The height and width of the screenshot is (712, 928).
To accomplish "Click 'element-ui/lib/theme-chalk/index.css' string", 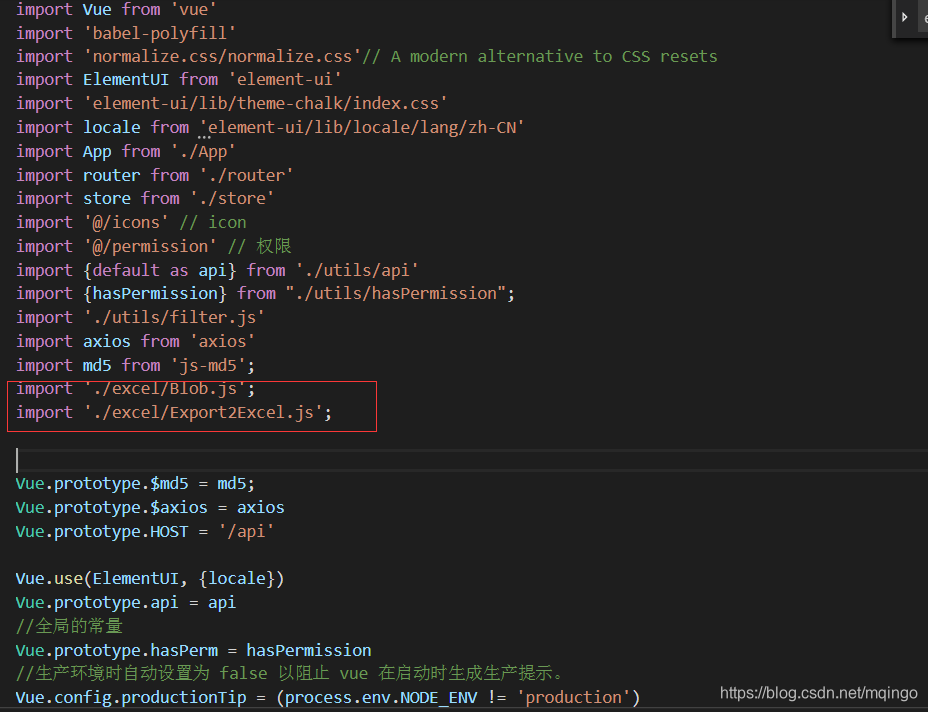I will (265, 104).
